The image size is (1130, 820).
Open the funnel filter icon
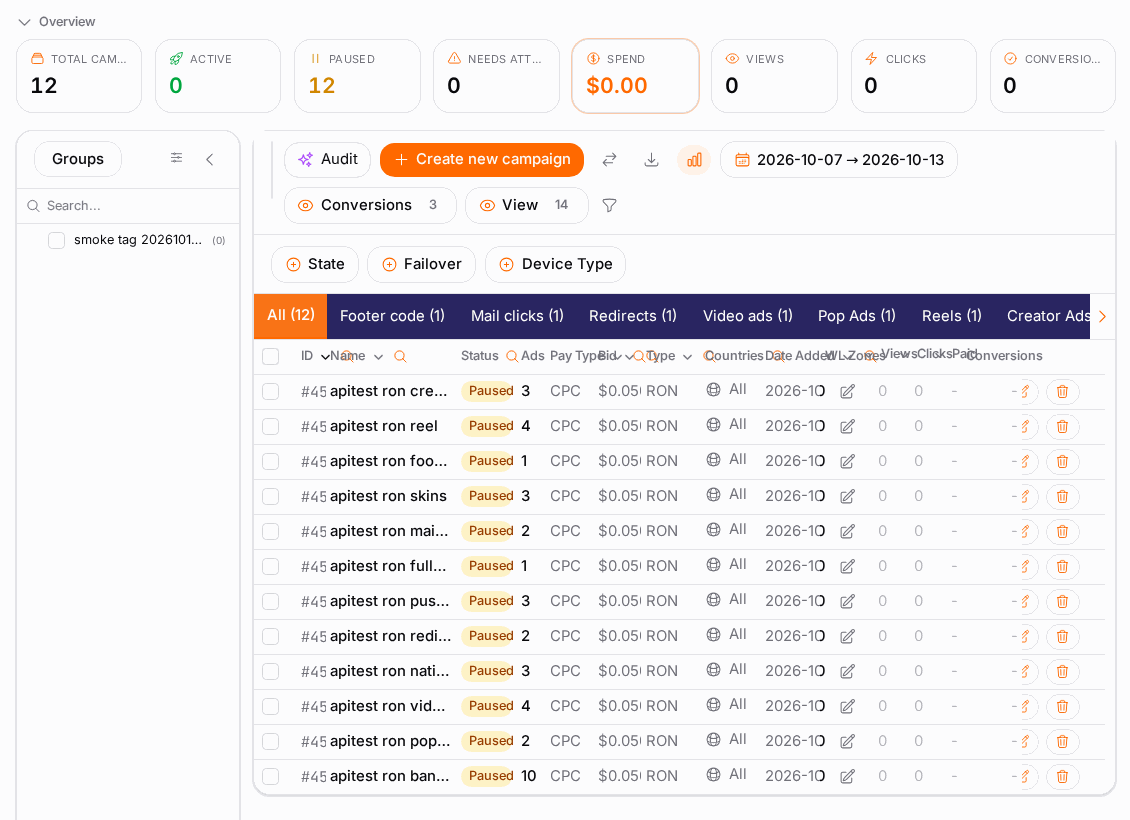[x=610, y=205]
